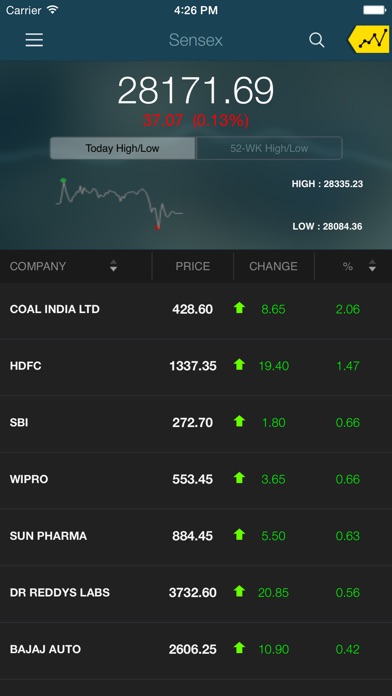392x696 pixels.
Task: Sort by percent column arrows
Action: tap(372, 266)
